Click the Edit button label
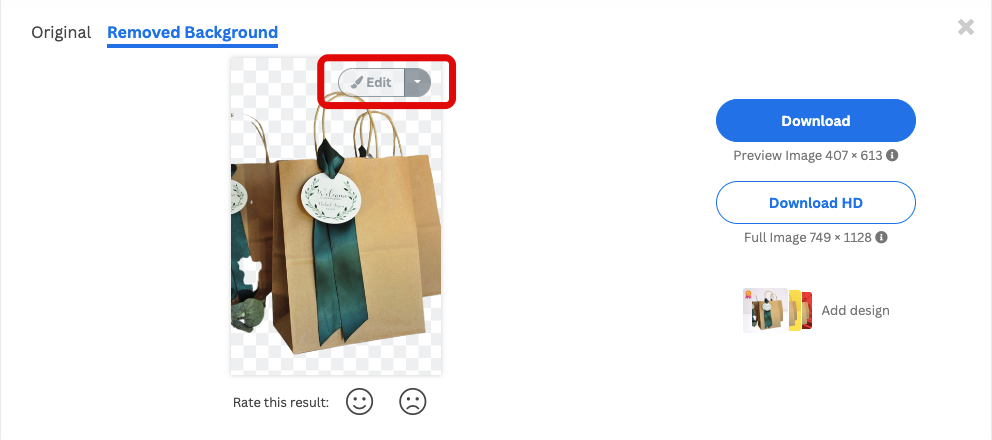Image resolution: width=992 pixels, height=440 pixels. coord(379,82)
